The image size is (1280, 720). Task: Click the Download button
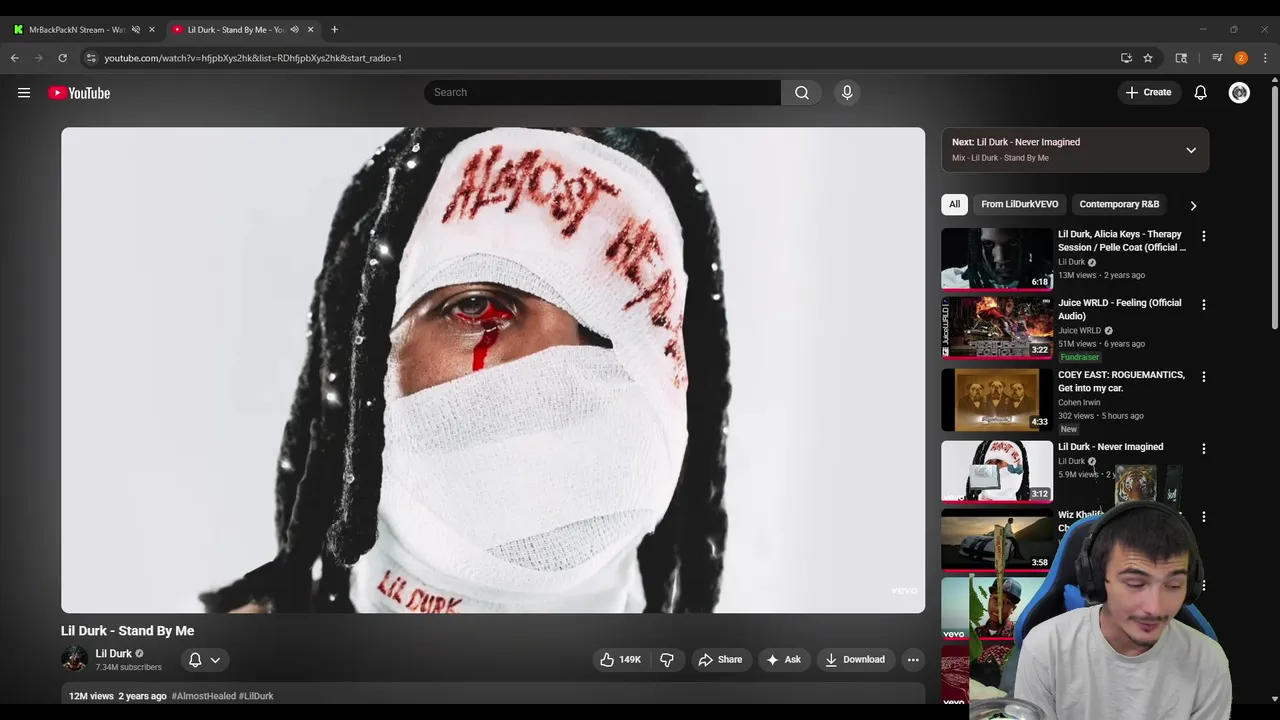(x=855, y=659)
